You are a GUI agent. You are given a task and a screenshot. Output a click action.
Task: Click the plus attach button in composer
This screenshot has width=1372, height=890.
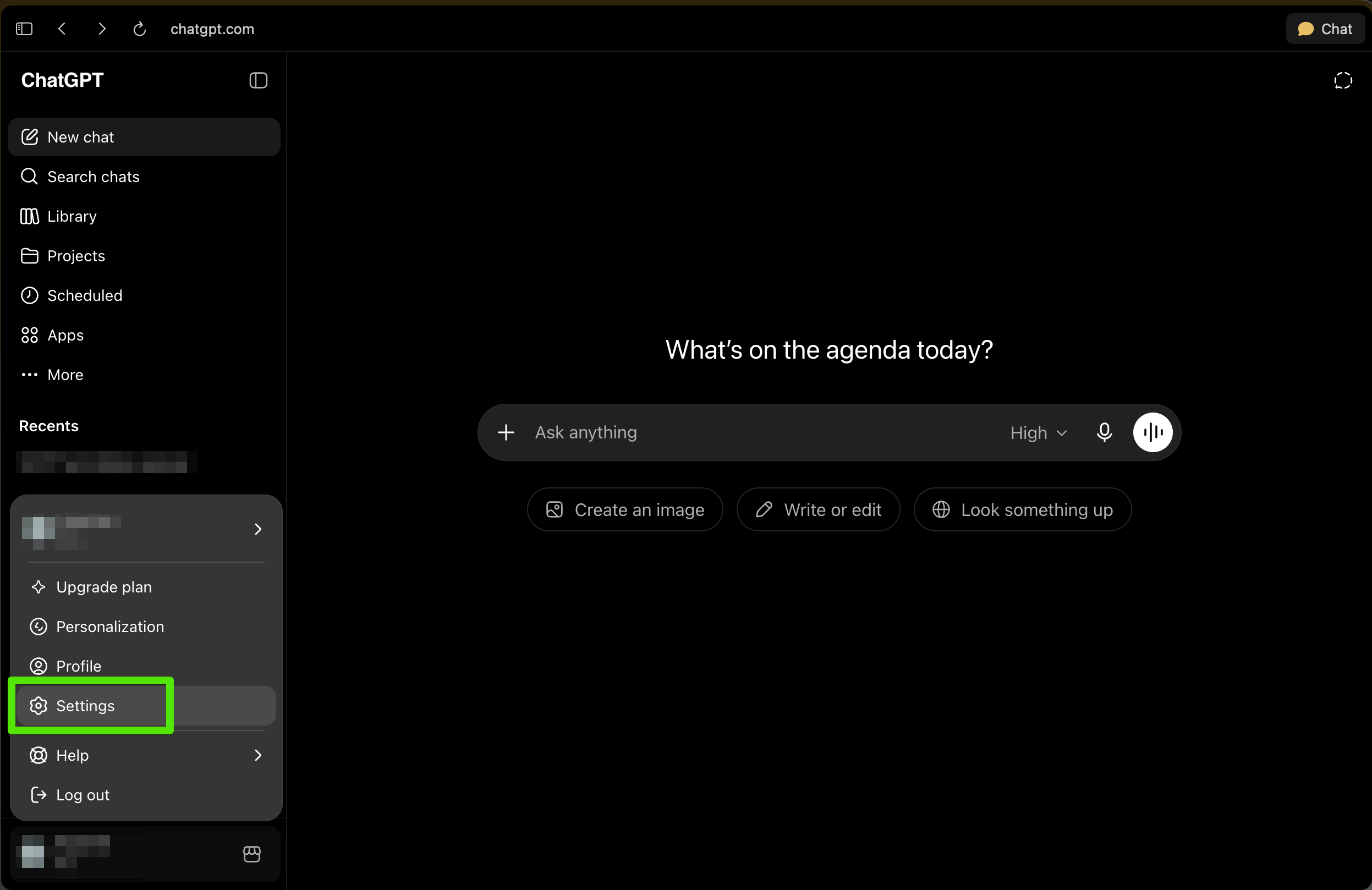click(506, 432)
